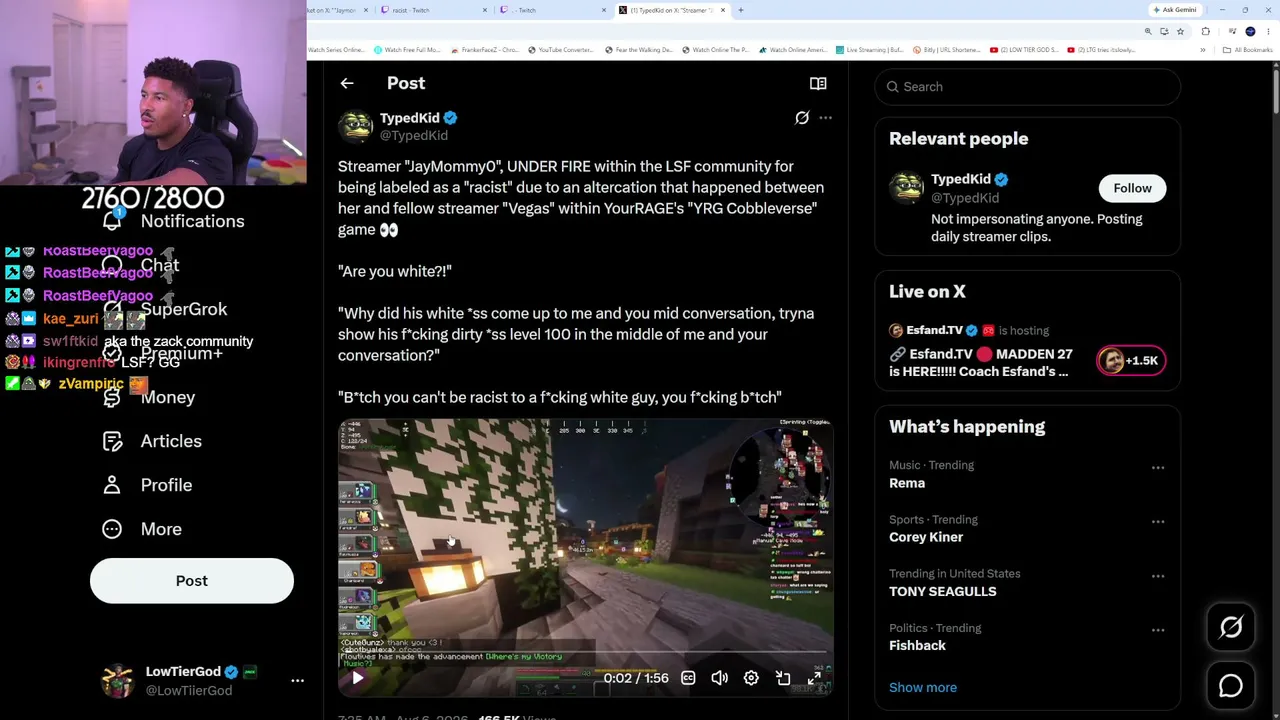Open video settings gear
The height and width of the screenshot is (720, 1280).
[751, 678]
